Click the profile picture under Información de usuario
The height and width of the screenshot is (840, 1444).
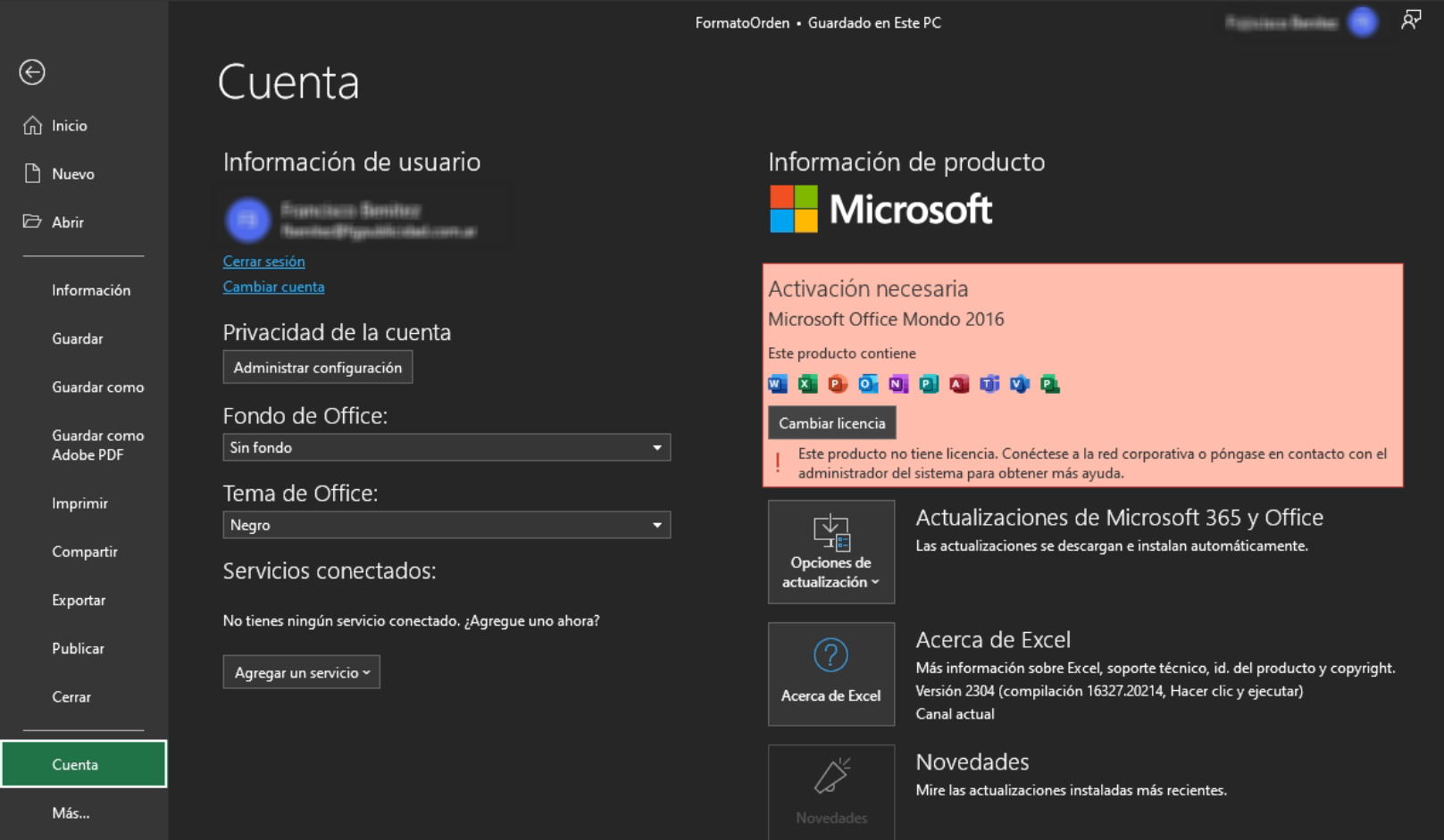pos(248,220)
